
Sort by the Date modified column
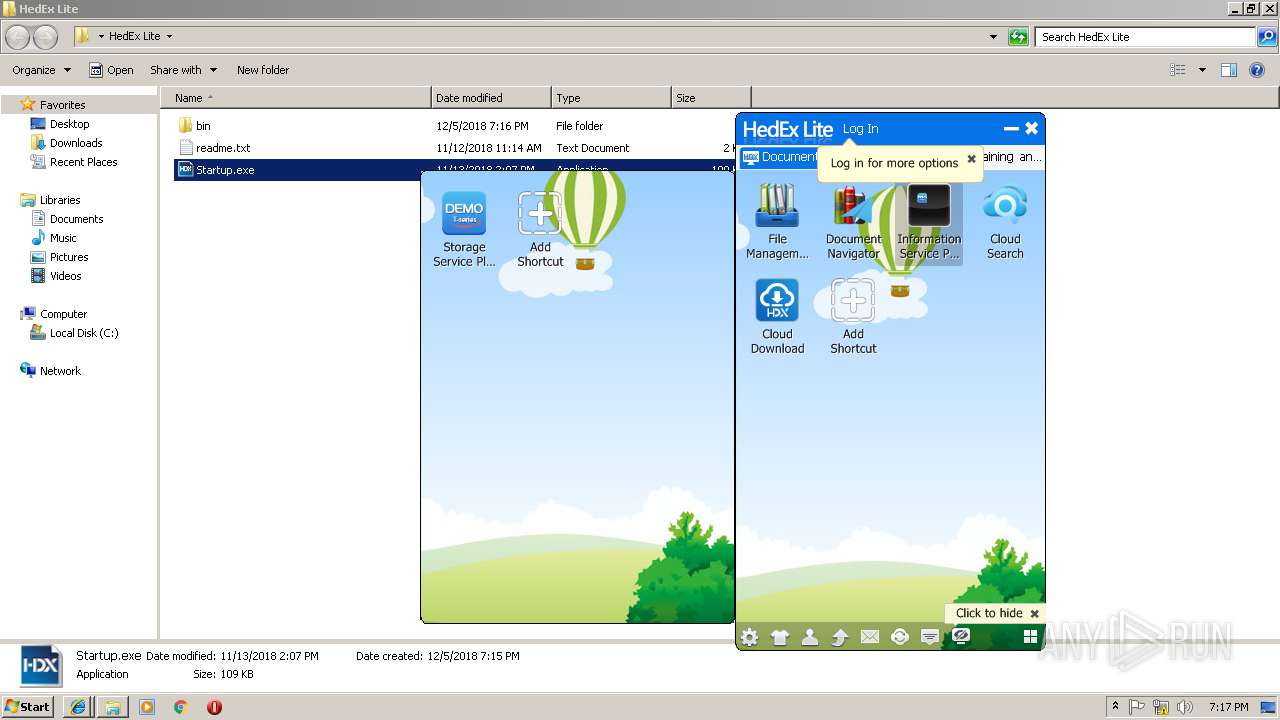491,98
